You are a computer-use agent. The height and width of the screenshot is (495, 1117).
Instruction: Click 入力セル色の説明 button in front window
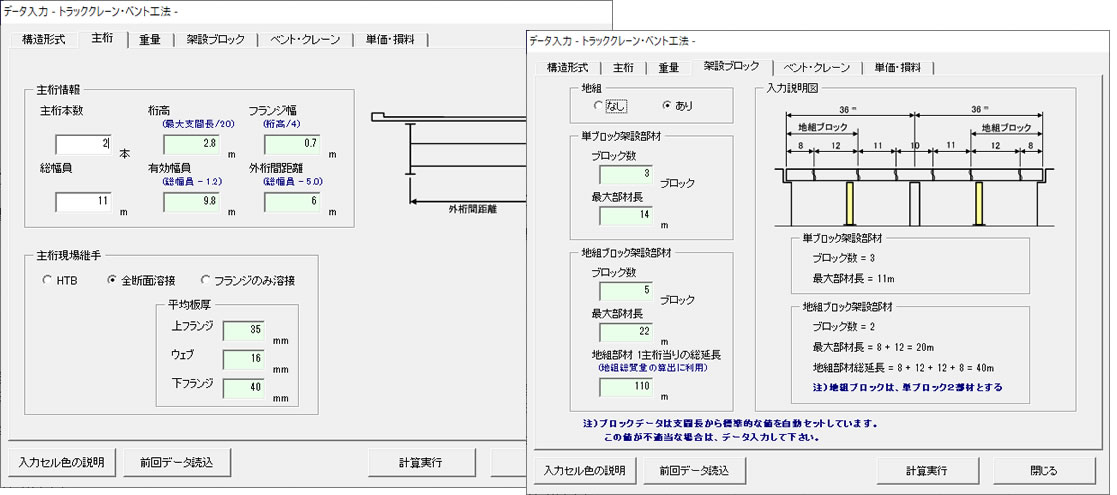coord(585,471)
